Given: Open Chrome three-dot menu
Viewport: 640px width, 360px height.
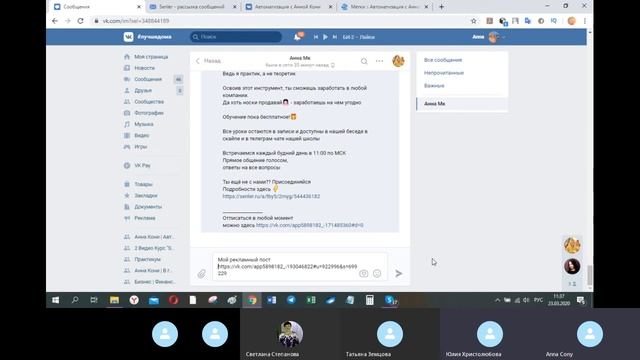Looking at the screenshot, I should click(585, 21).
